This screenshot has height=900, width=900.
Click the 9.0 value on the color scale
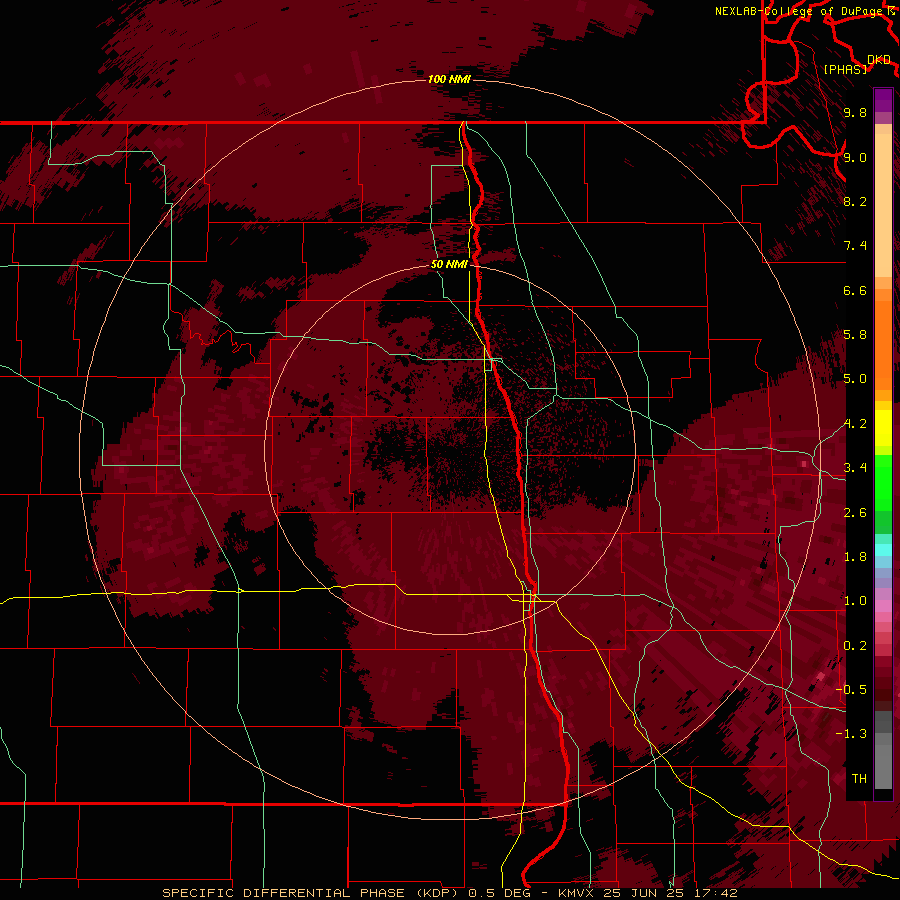pos(855,157)
